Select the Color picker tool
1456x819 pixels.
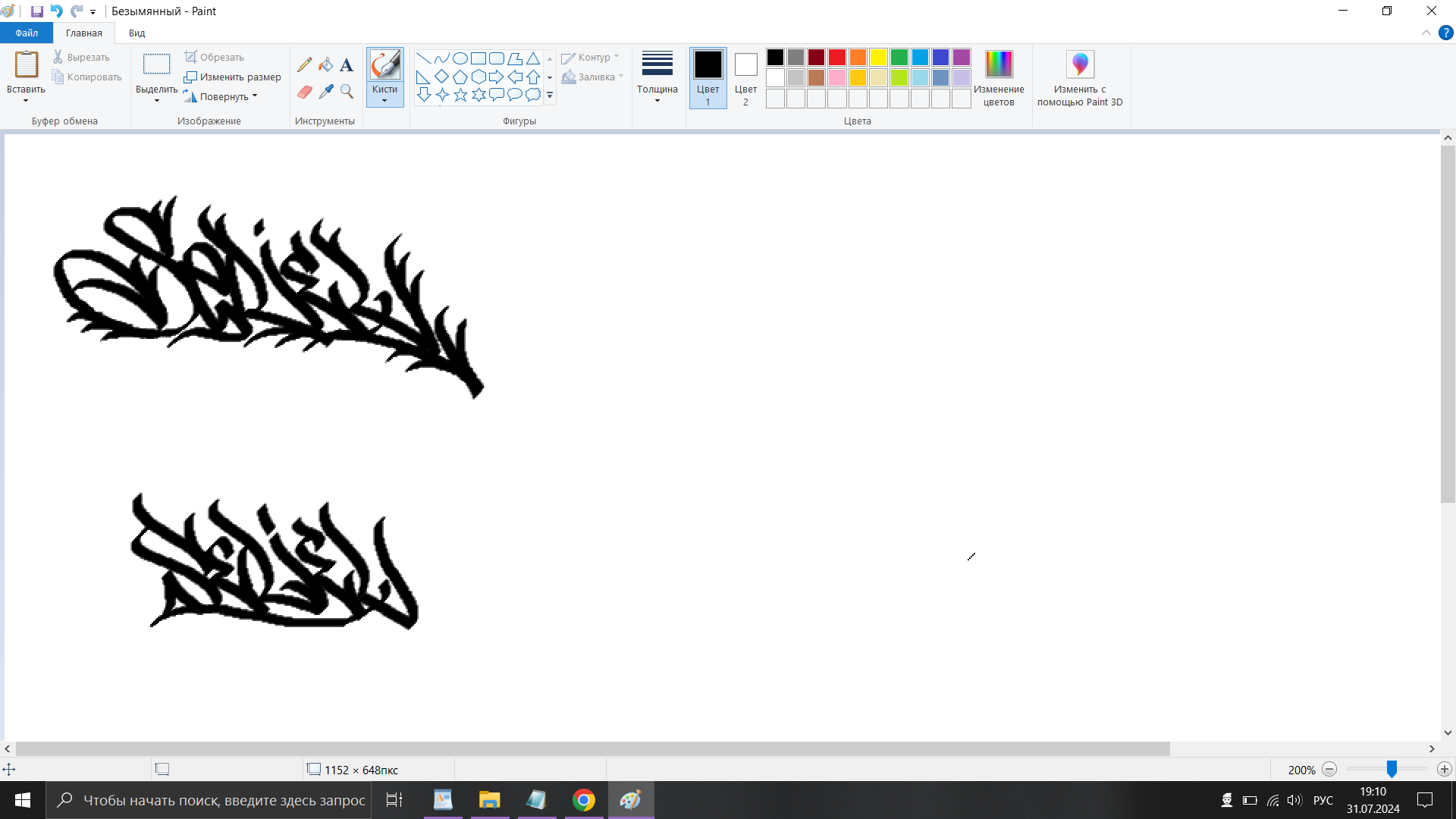(x=326, y=92)
